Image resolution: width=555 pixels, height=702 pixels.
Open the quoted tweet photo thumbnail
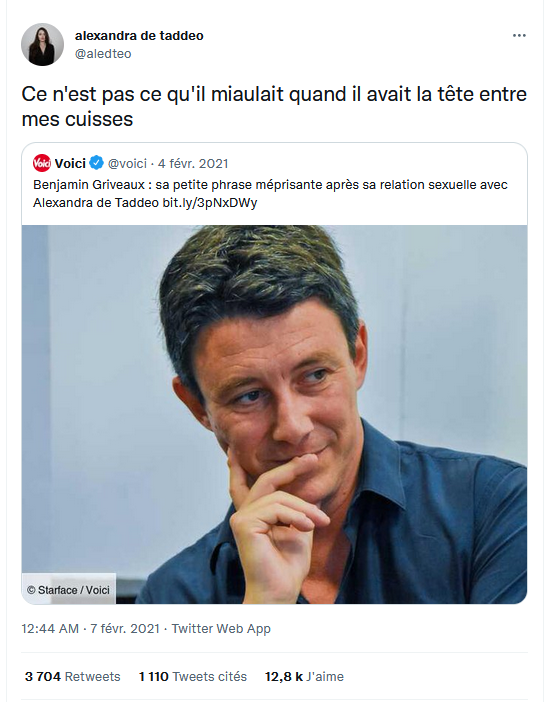coord(274,414)
